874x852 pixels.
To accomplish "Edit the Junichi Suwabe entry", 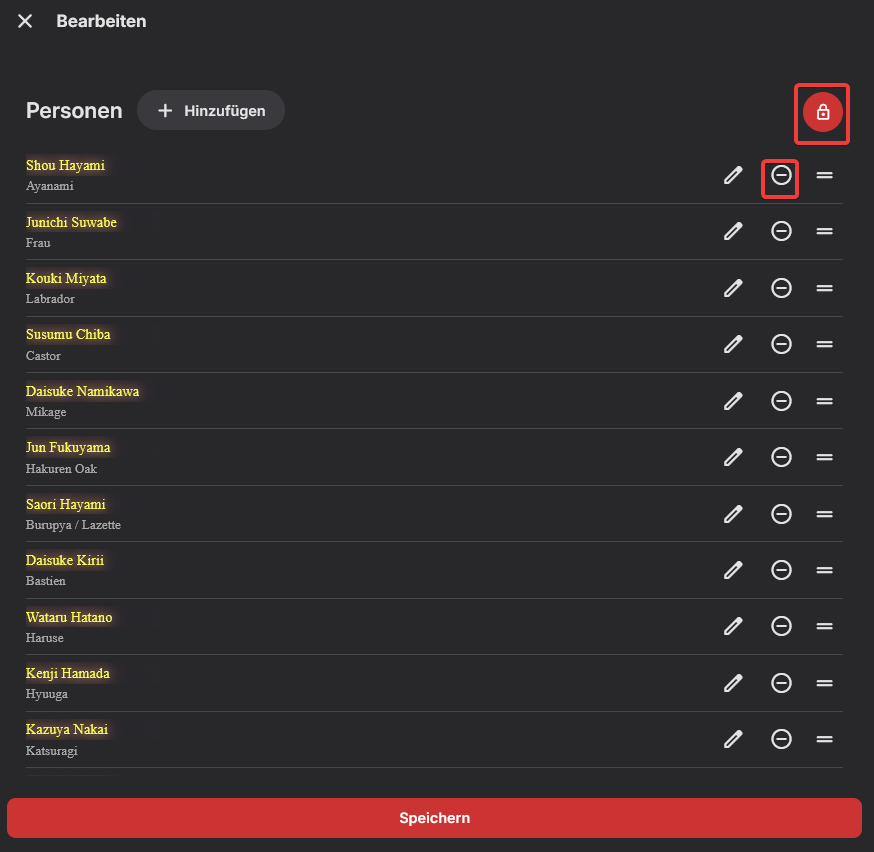I will coord(733,231).
